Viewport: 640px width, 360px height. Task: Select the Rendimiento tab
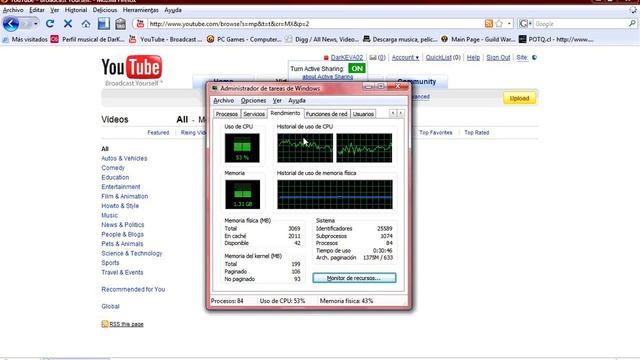click(x=285, y=113)
